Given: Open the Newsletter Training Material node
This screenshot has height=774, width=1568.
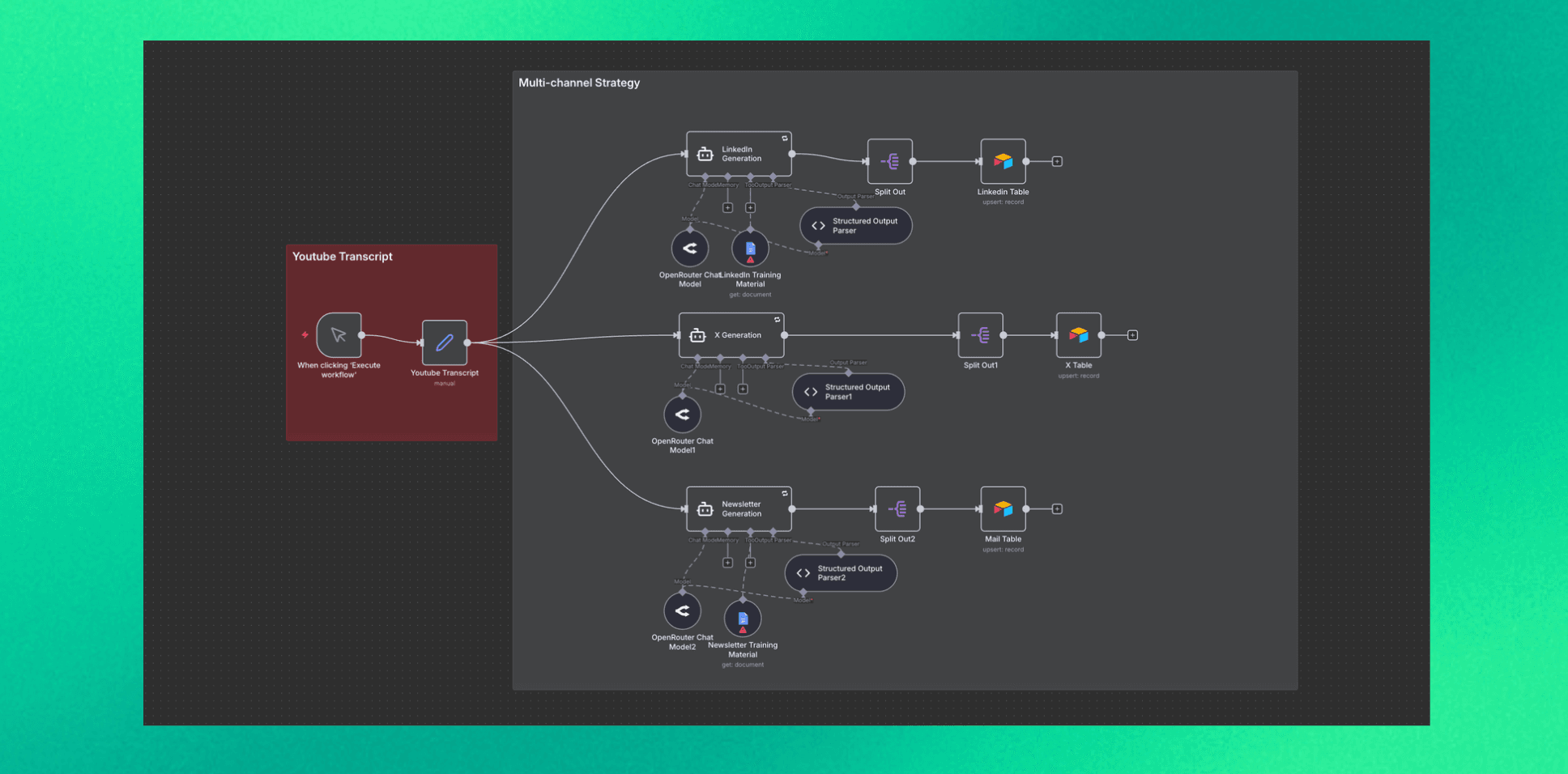Looking at the screenshot, I should coord(743,618).
